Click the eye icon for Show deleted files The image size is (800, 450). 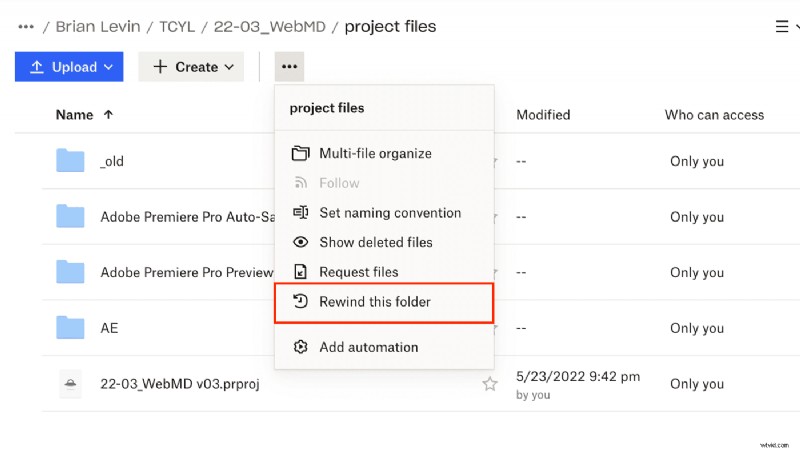click(300, 242)
